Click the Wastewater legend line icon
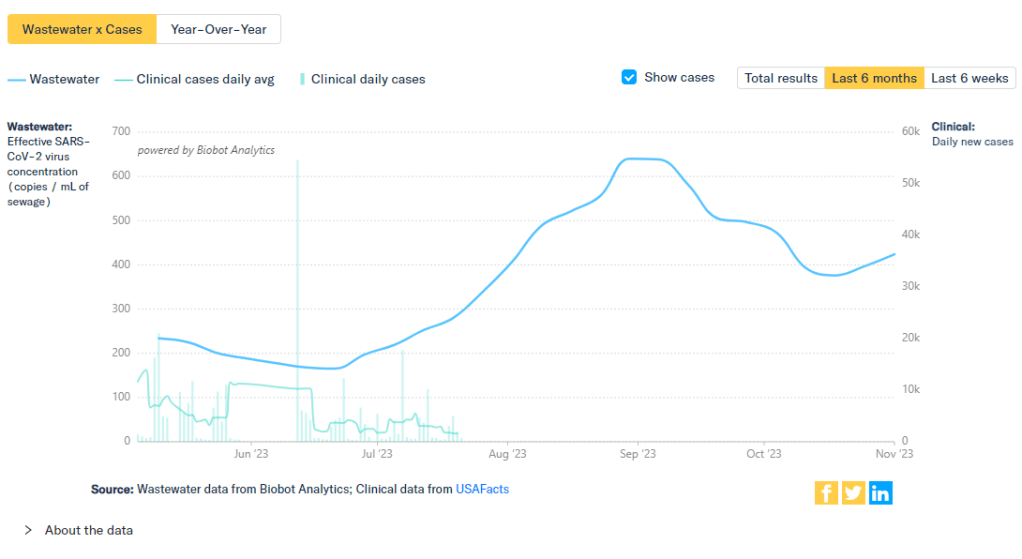 pyautogui.click(x=16, y=79)
